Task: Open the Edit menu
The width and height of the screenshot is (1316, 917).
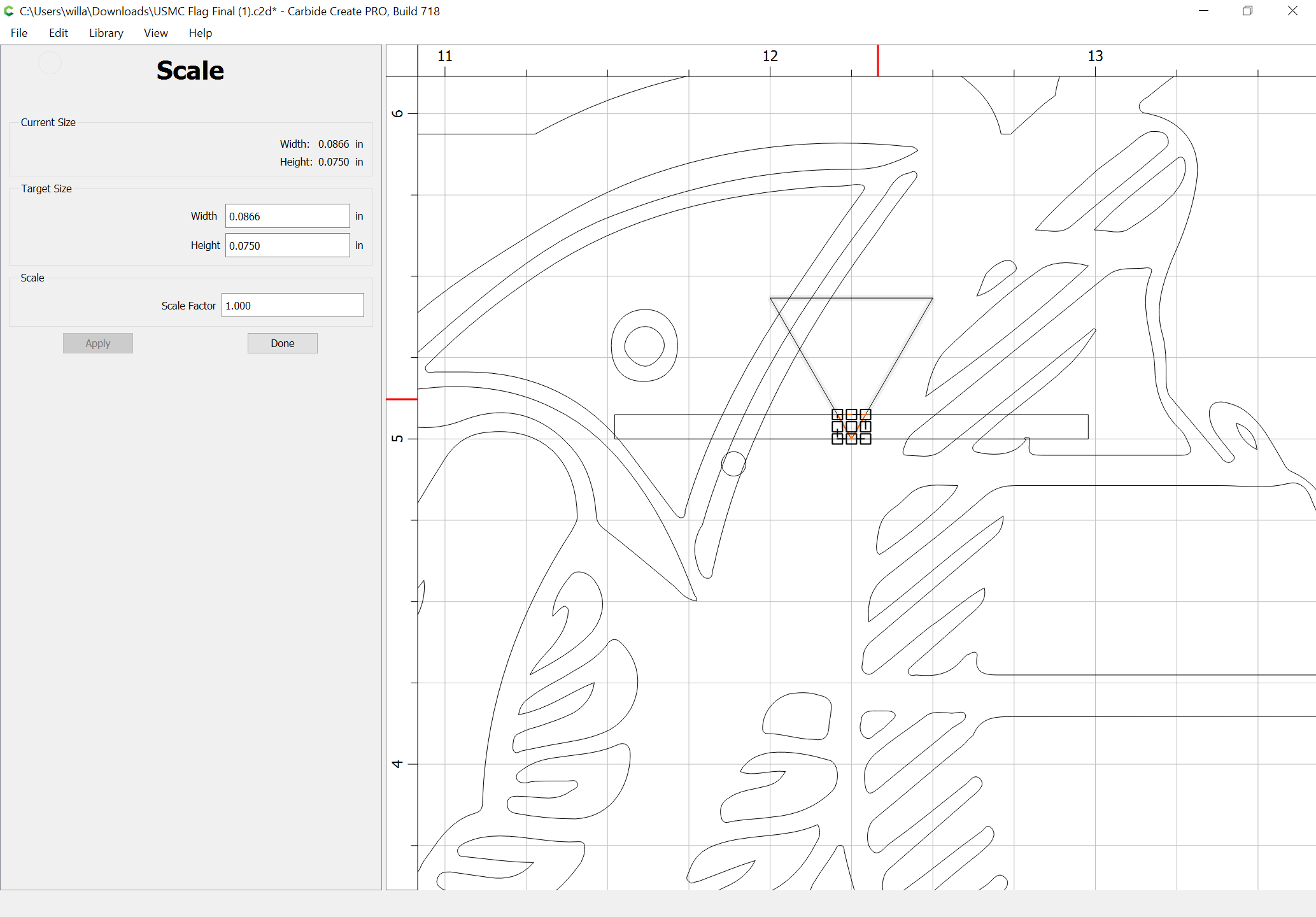Action: coord(58,33)
